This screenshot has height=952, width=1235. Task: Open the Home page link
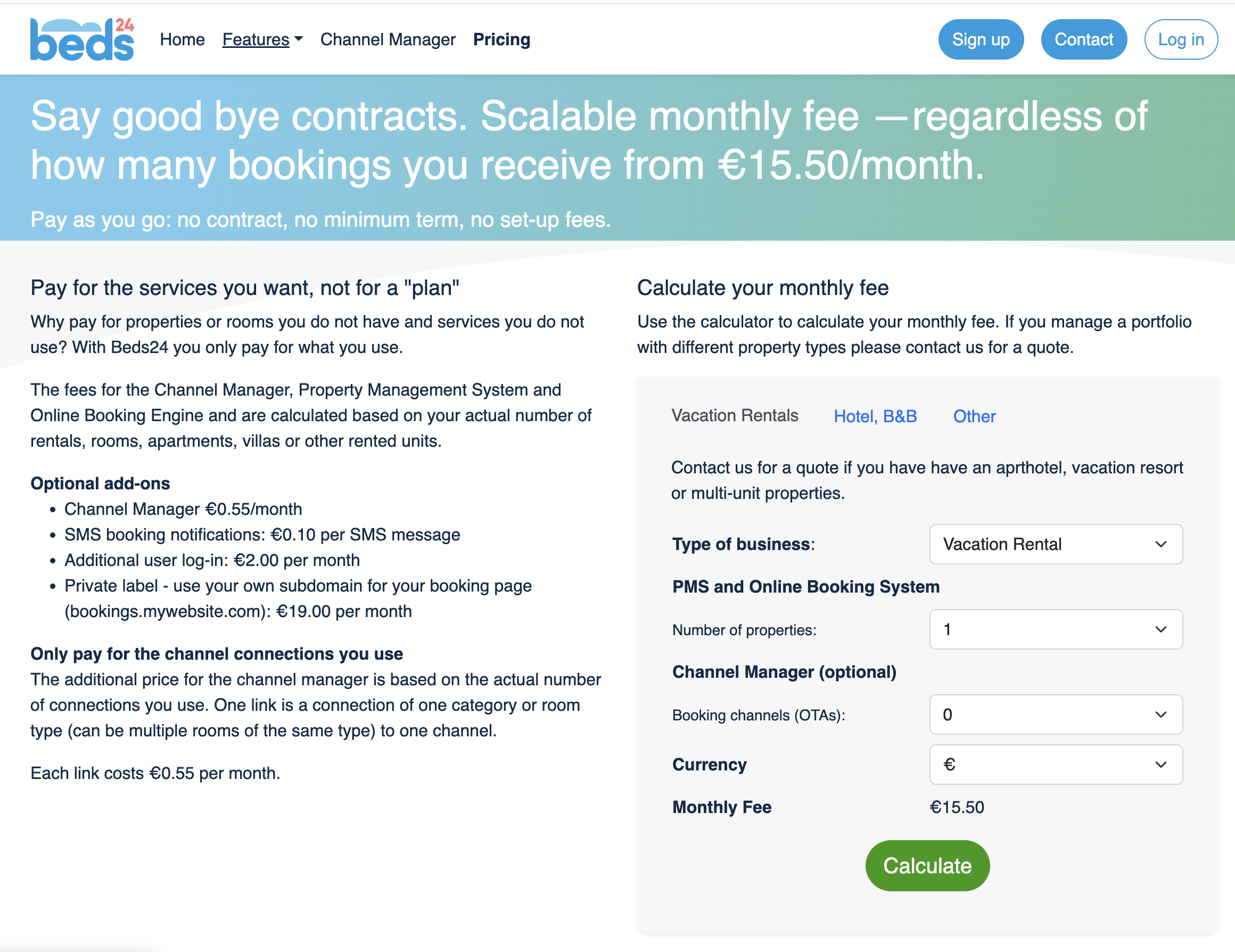[x=182, y=39]
